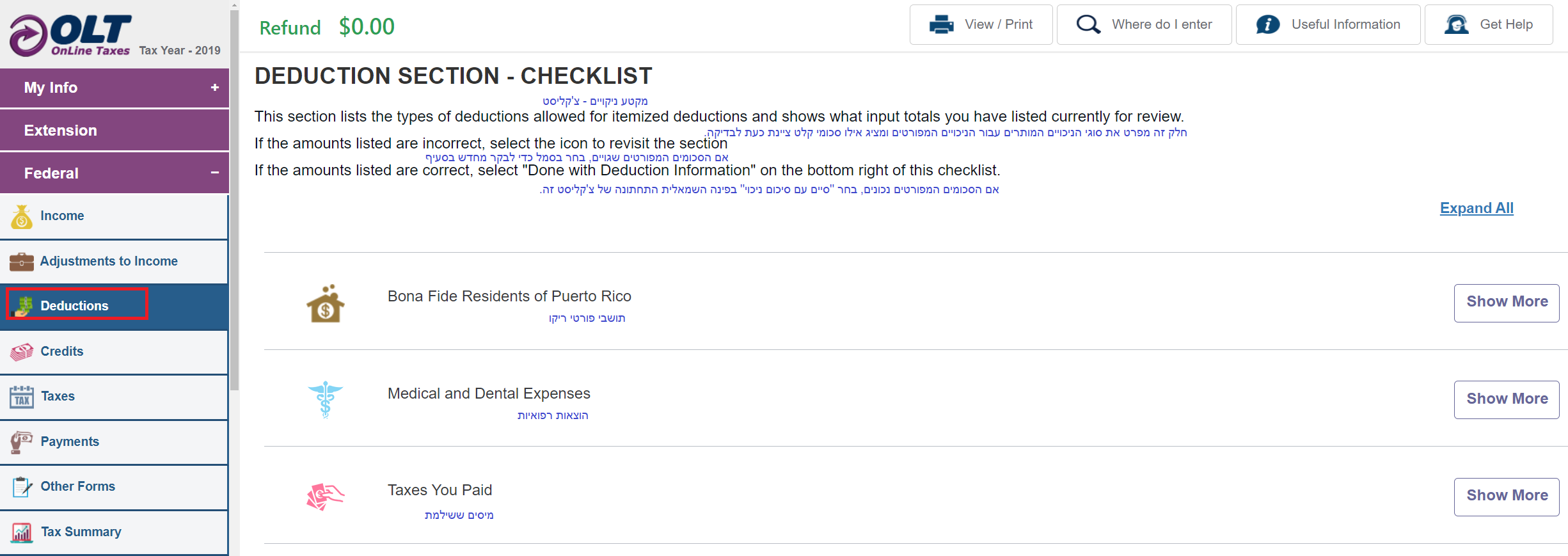The width and height of the screenshot is (1568, 556).
Task: Select the Deductions sidebar item
Action: [x=114, y=306]
